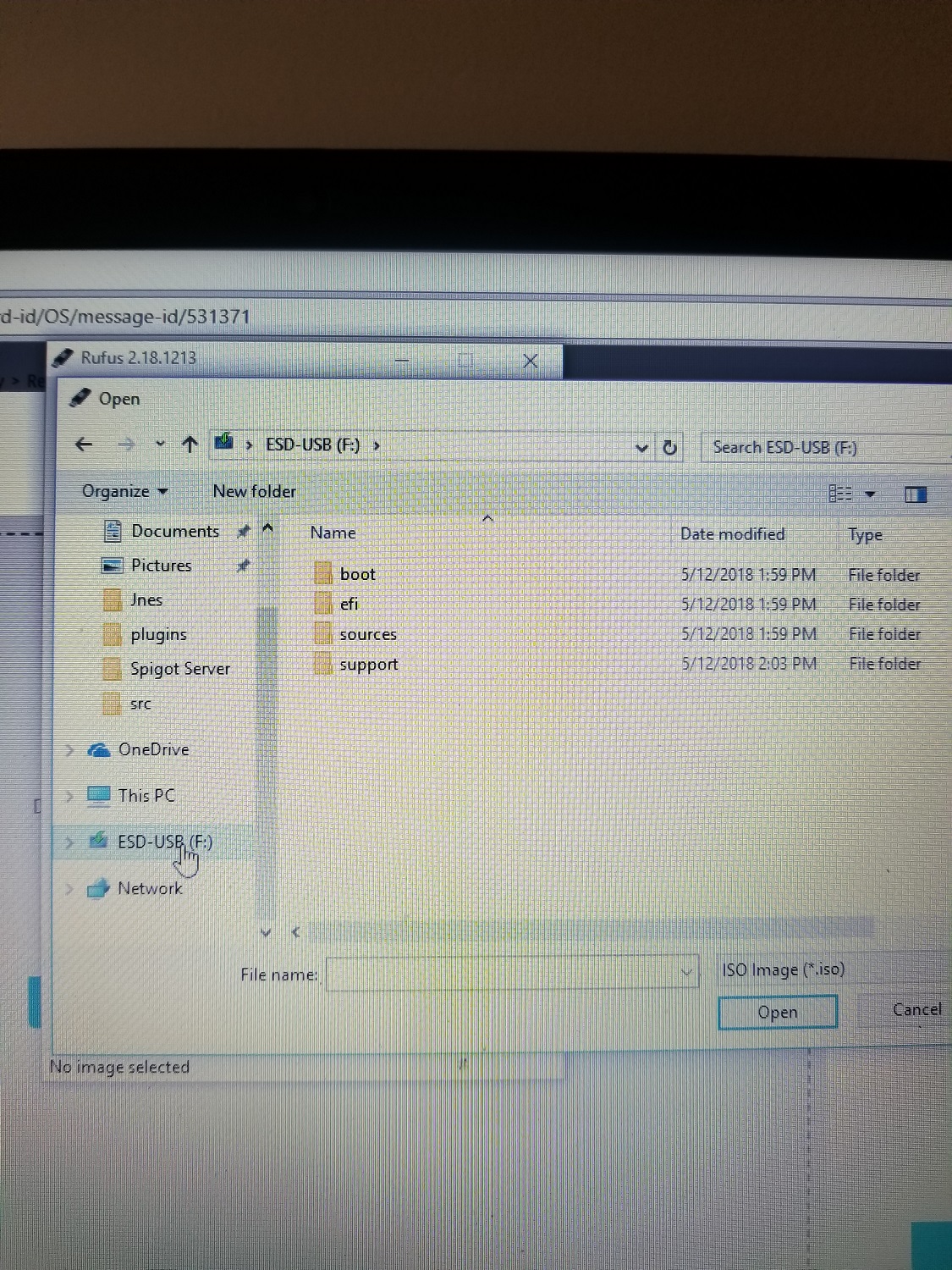
Task: Select Network in the sidebar
Action: pos(150,888)
